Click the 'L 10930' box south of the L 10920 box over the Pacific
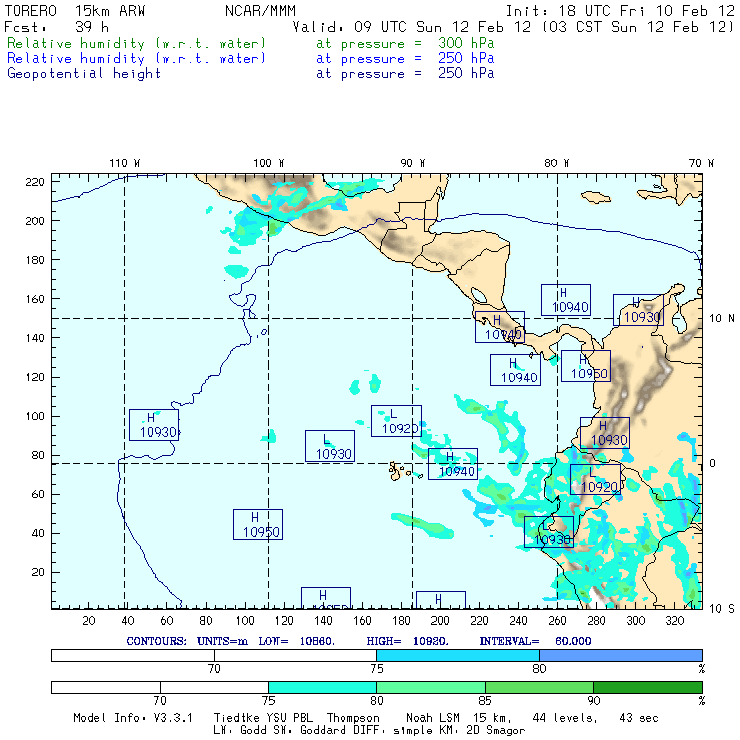This screenshot has width=740, height=740. tap(330, 446)
